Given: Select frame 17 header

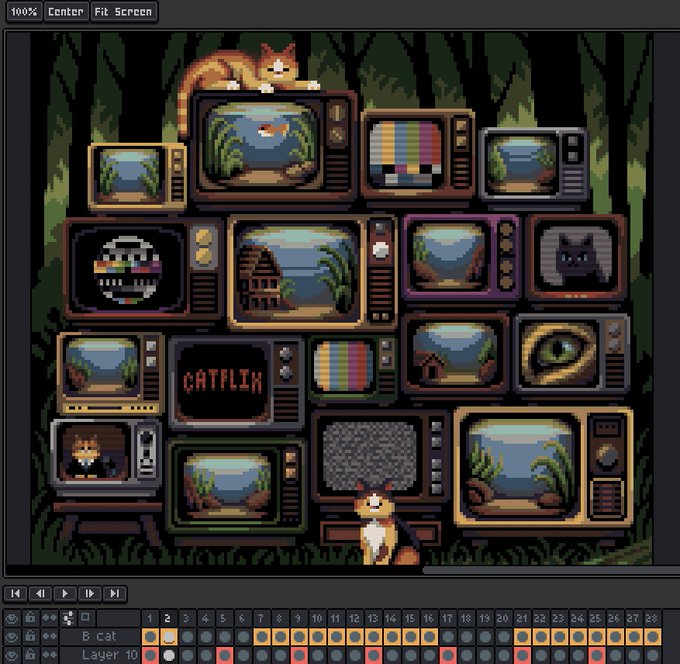Looking at the screenshot, I should tap(448, 618).
